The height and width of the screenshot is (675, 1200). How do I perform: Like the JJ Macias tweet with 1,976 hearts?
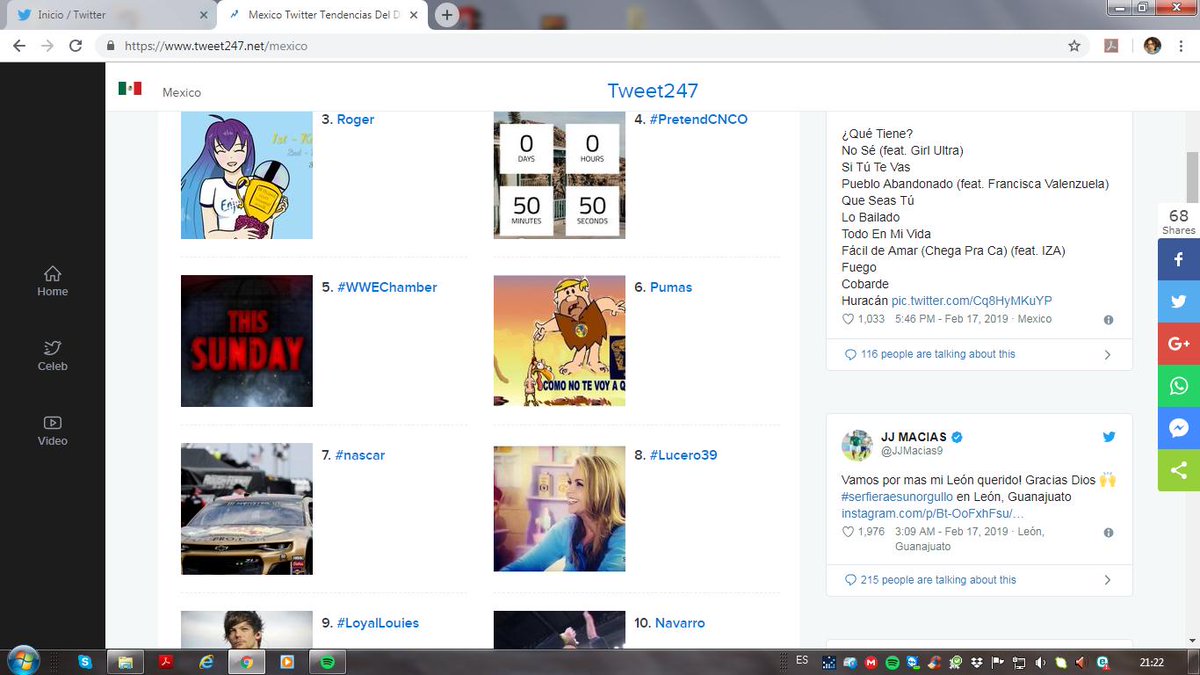848,532
